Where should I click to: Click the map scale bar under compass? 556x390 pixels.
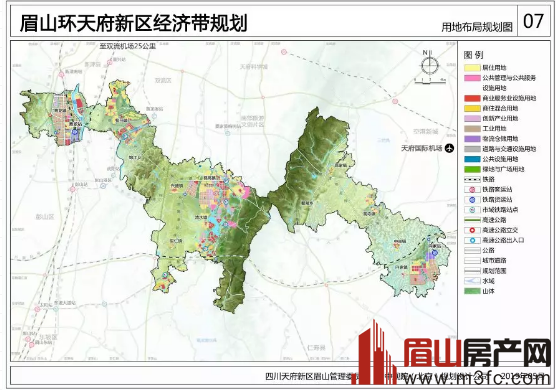(430, 81)
